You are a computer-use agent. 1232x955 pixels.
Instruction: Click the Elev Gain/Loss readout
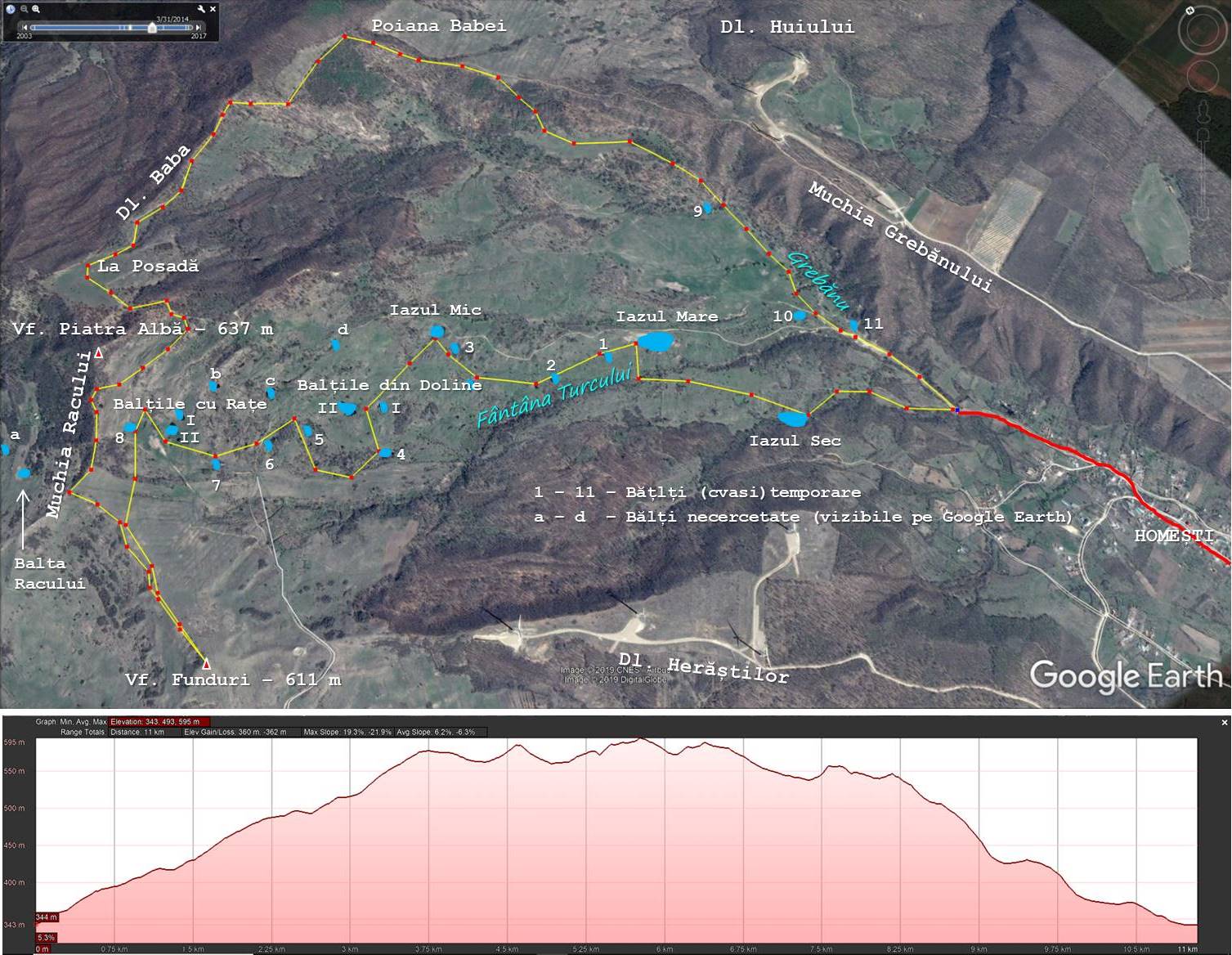point(235,732)
